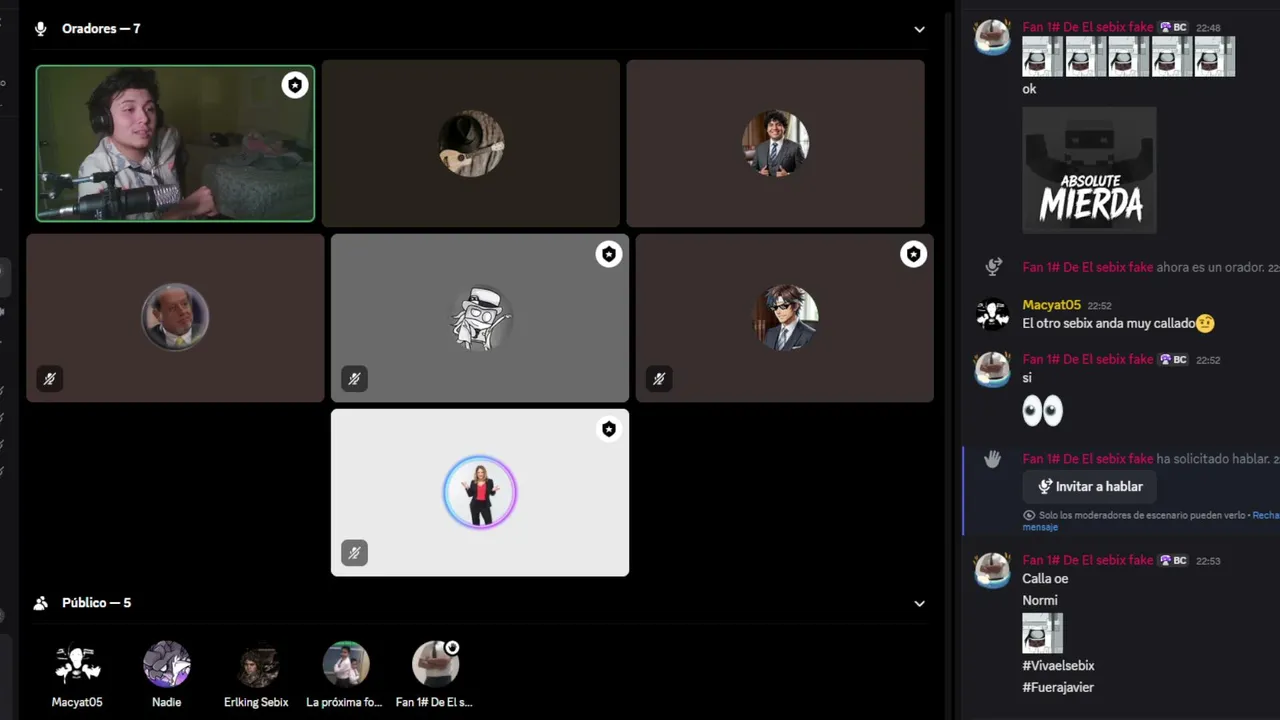Click moderator badge on sunglasses avatar tile
The width and height of the screenshot is (1280, 720).
[x=913, y=254]
